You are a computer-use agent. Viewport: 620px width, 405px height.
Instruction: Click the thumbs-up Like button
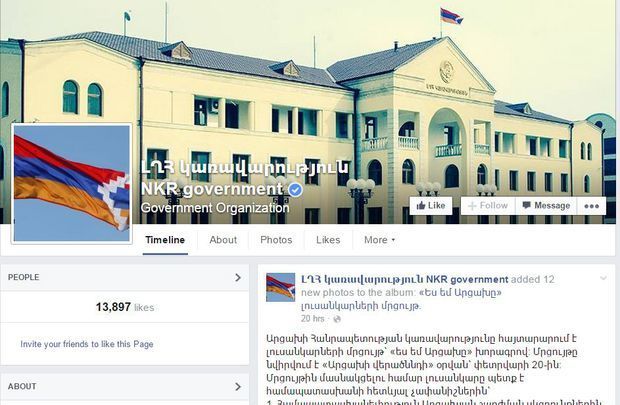click(x=431, y=206)
